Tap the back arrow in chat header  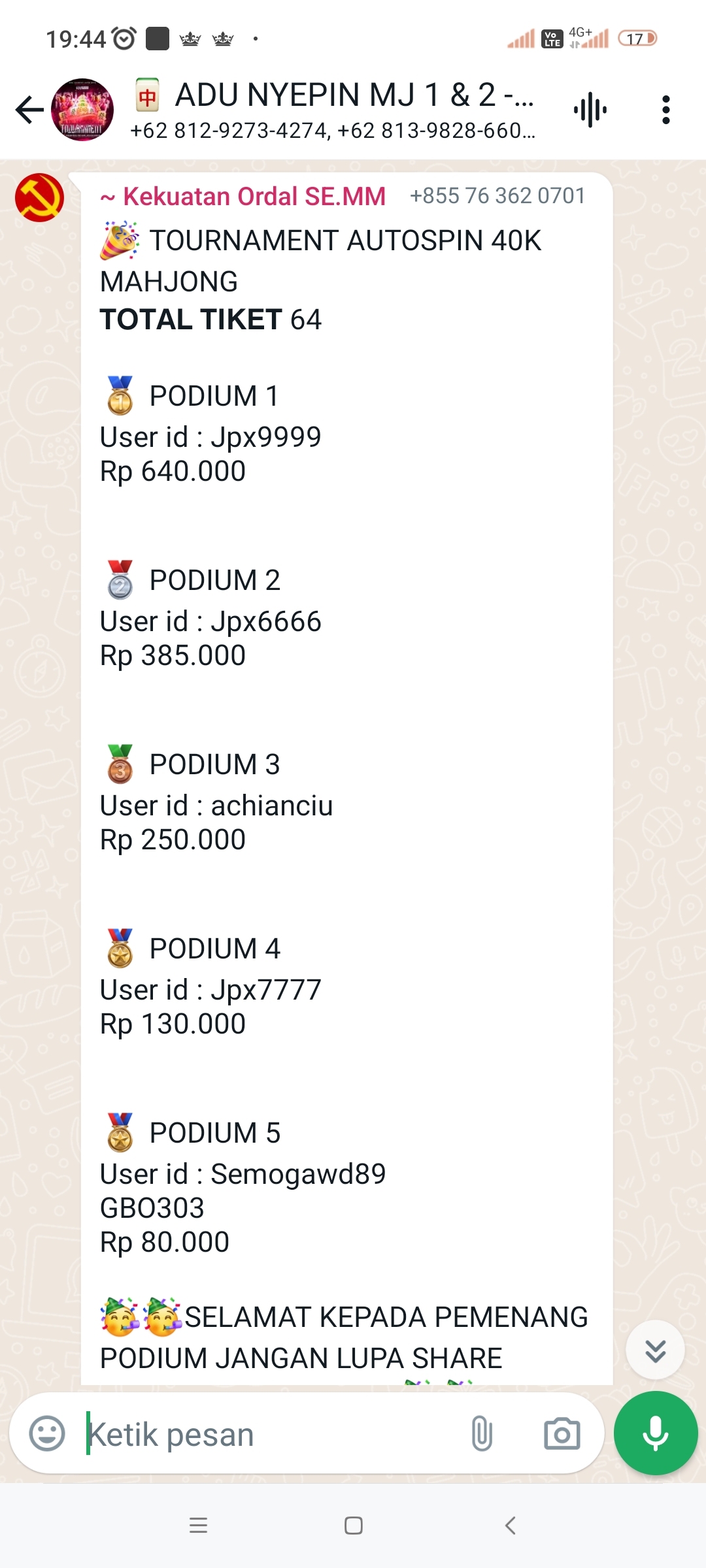click(29, 110)
